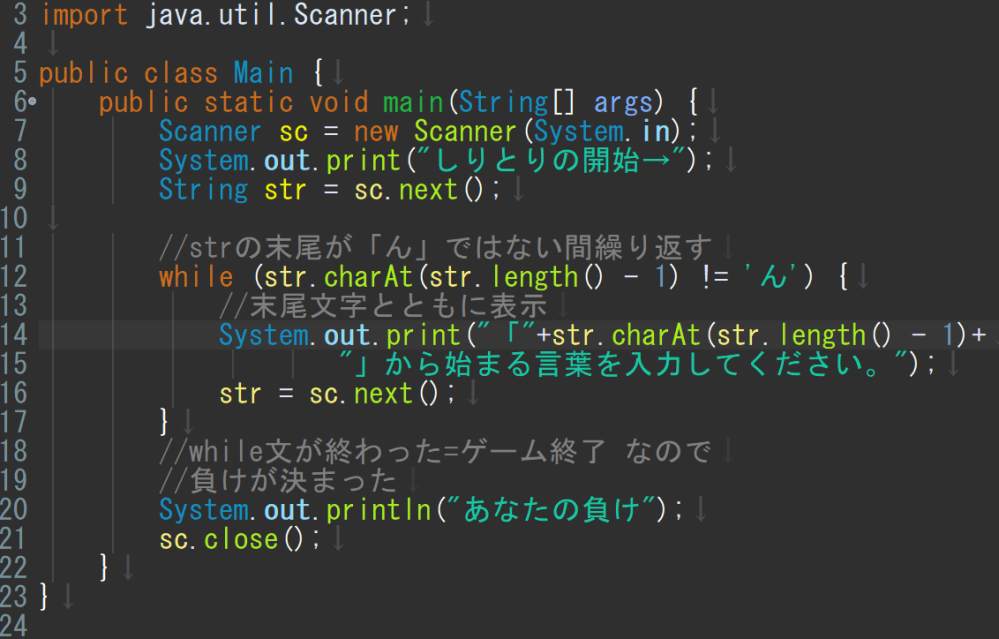This screenshot has width=999, height=639.
Task: Toggle fold marker beside line 6
Action: point(32,101)
